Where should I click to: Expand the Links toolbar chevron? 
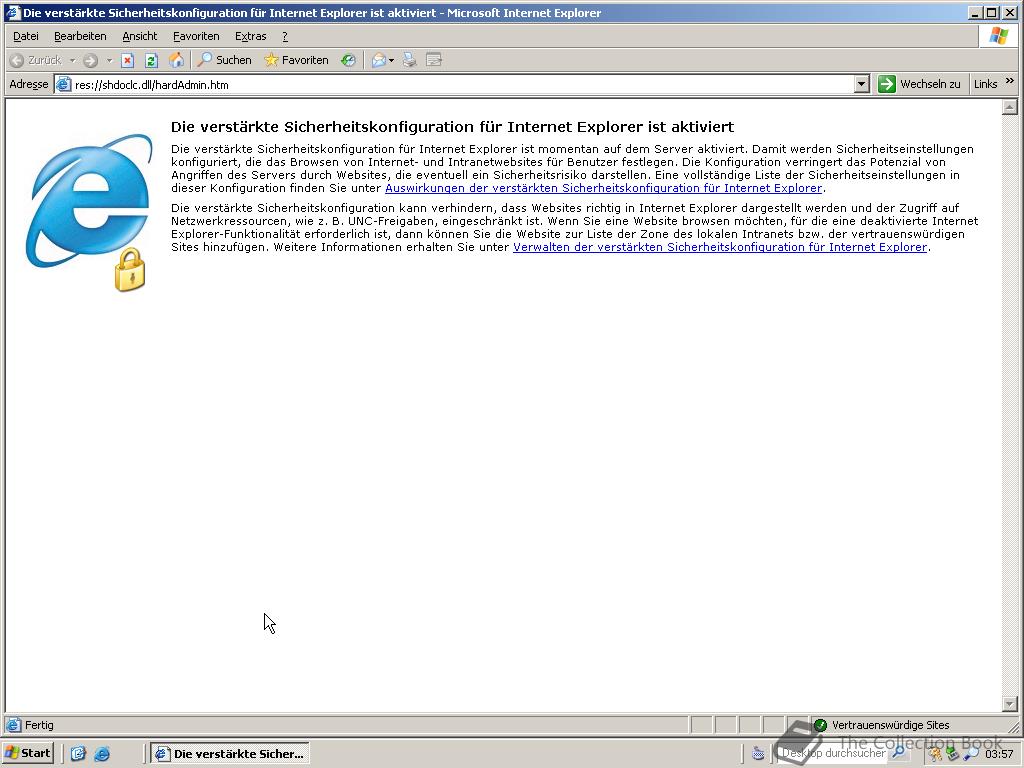1010,81
